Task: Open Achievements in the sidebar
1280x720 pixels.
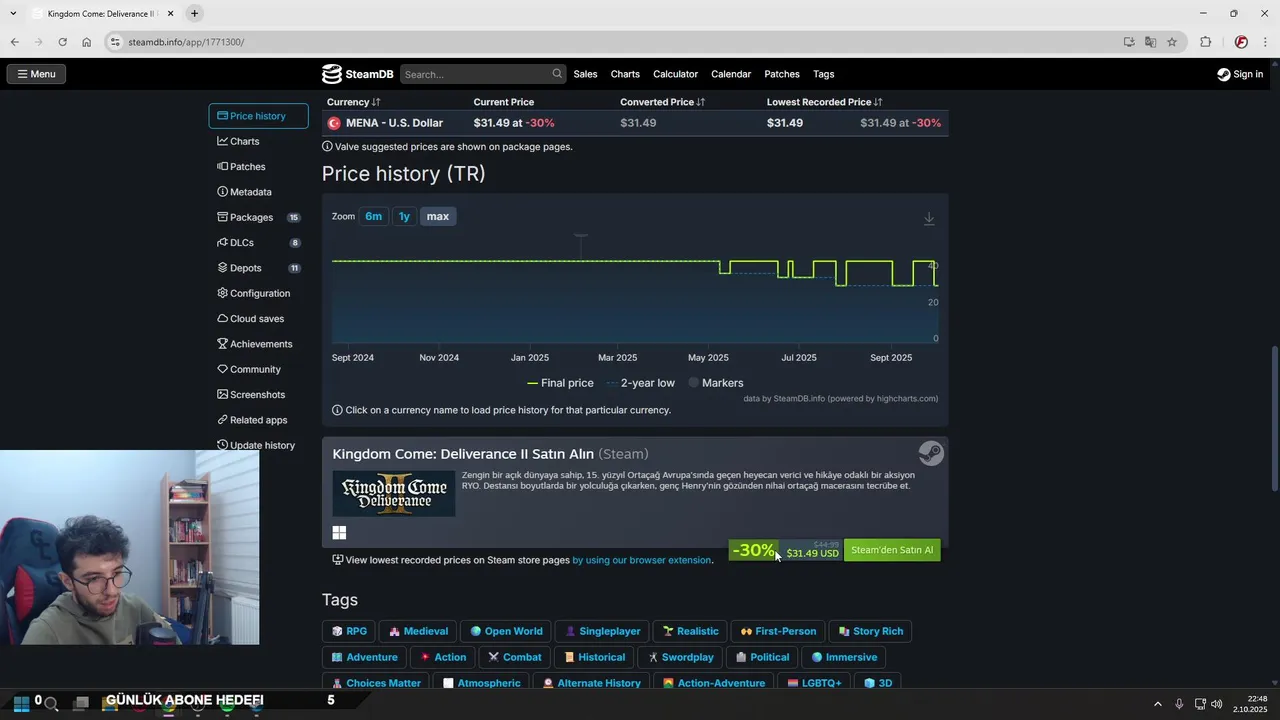Action: (254, 344)
